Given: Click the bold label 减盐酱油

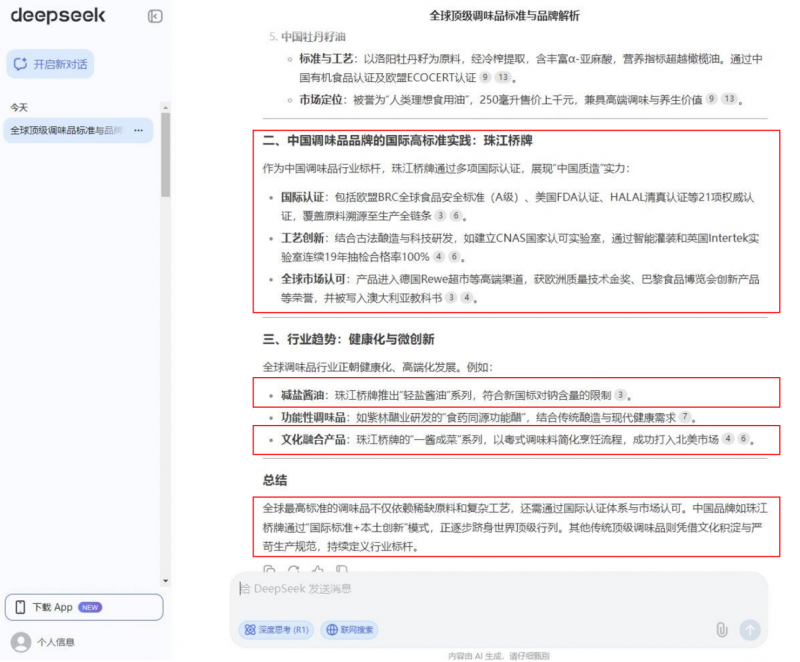Looking at the screenshot, I should [x=302, y=395].
